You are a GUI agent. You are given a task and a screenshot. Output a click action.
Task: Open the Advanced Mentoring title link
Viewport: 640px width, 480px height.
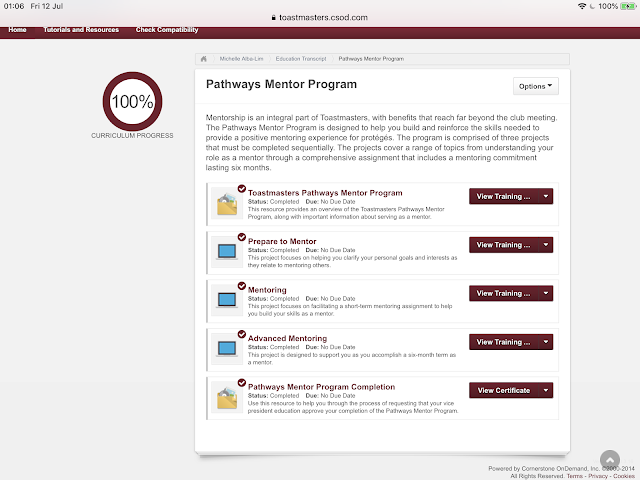[287, 339]
